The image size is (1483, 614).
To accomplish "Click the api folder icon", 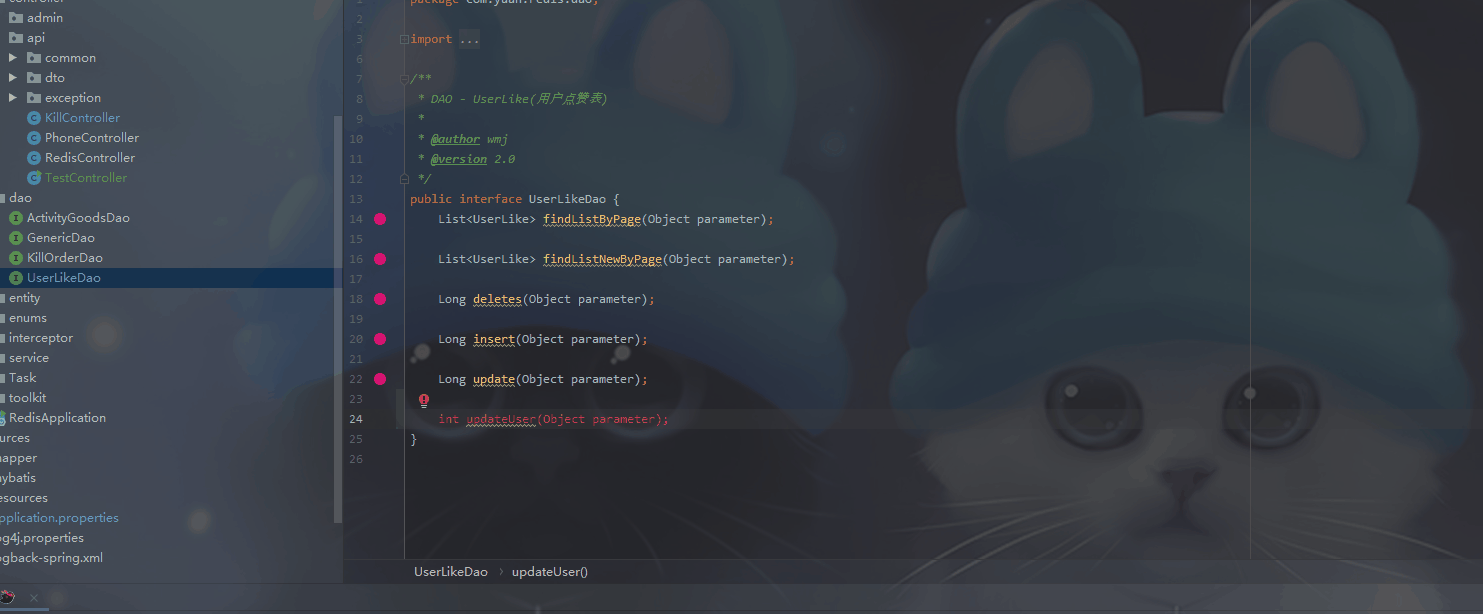I will pyautogui.click(x=15, y=38).
